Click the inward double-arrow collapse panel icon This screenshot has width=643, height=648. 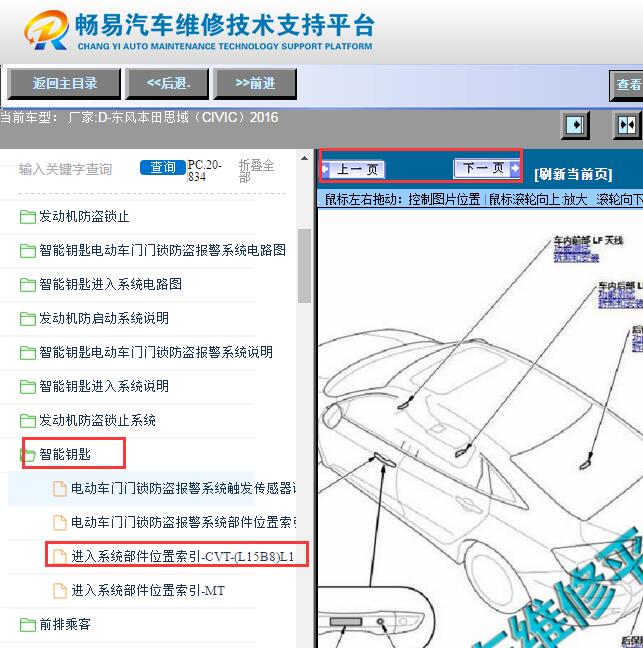[627, 125]
